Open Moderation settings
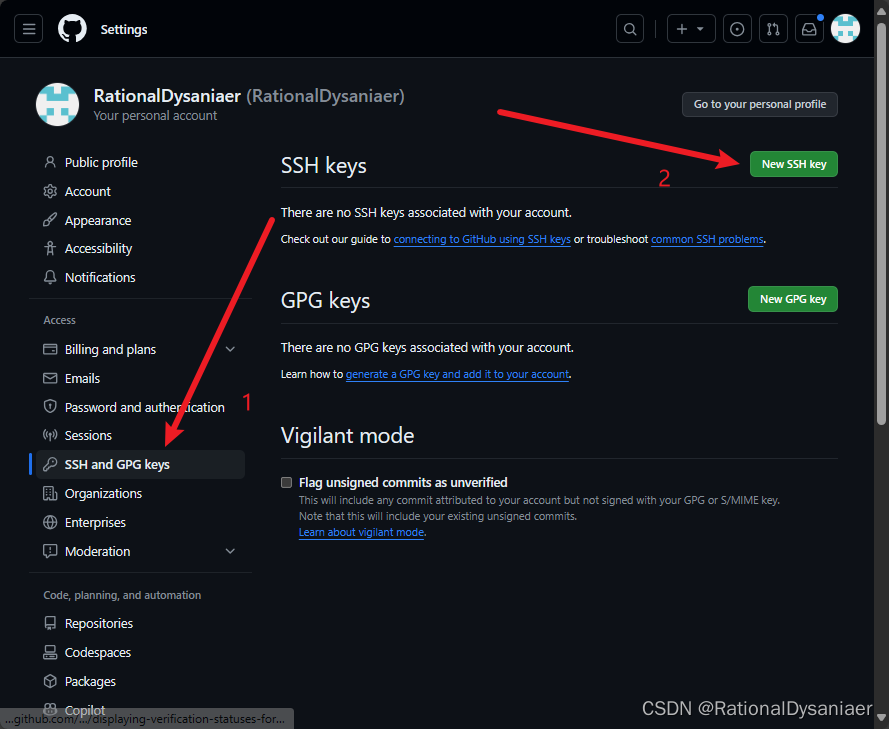The image size is (889, 729). coord(141,552)
